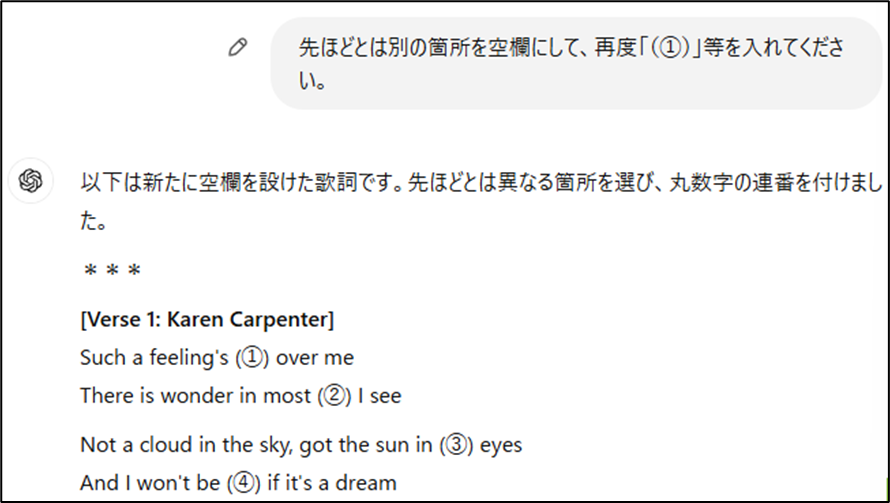Click blank ② in the "wonder in most" line

click(334, 396)
